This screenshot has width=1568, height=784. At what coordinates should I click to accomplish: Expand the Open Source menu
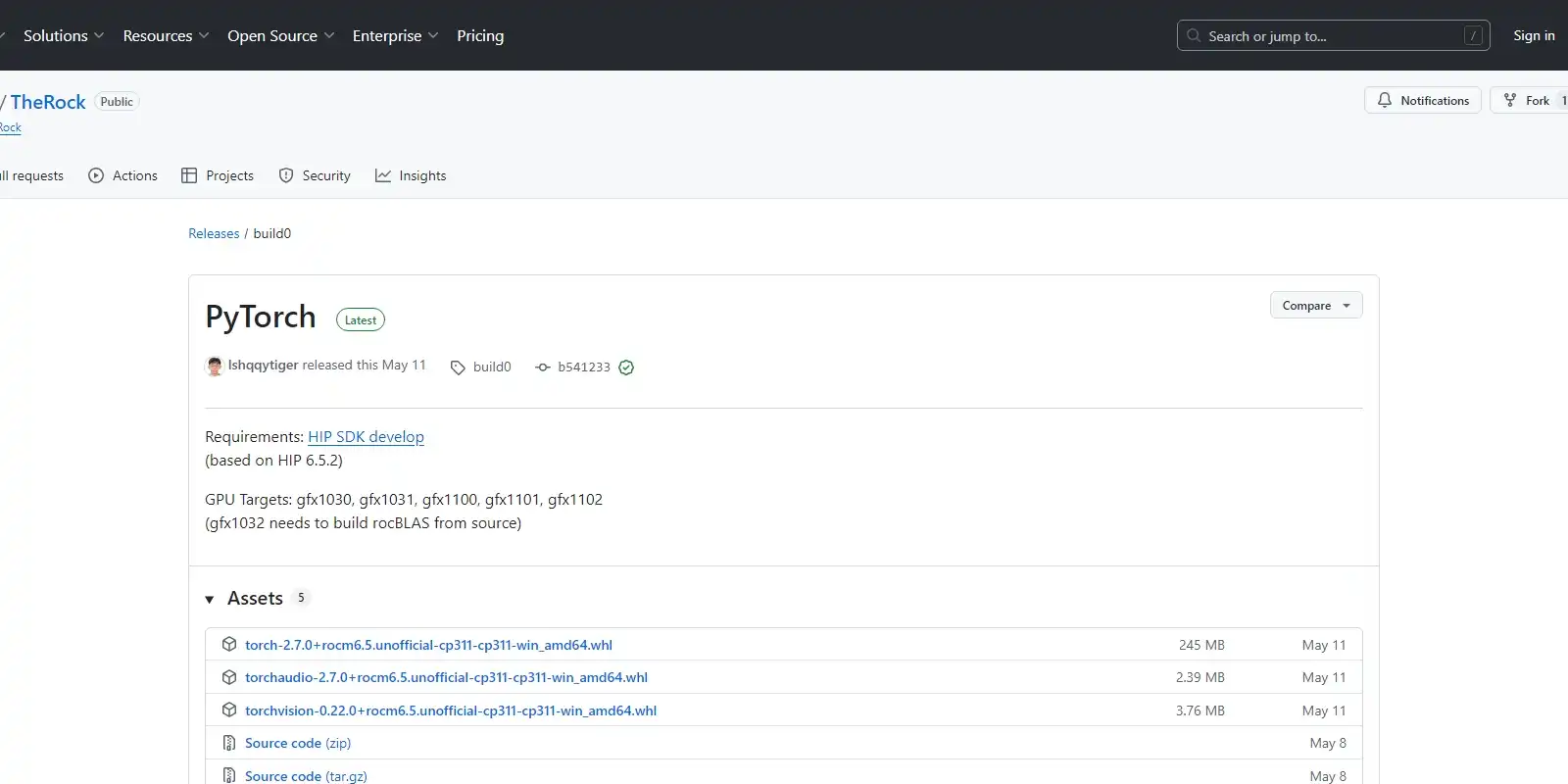[x=280, y=35]
